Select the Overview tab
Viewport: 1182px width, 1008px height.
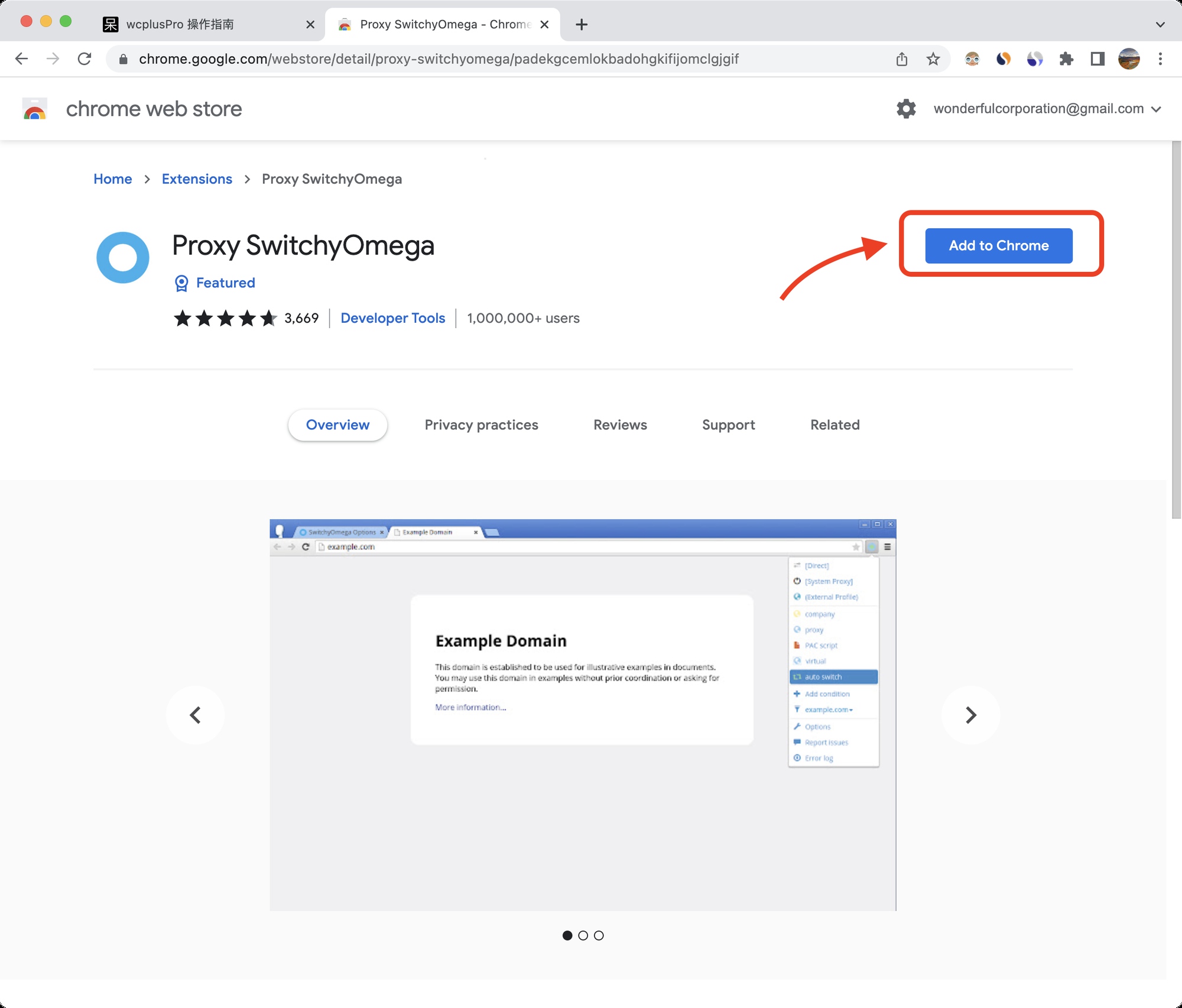(x=337, y=425)
